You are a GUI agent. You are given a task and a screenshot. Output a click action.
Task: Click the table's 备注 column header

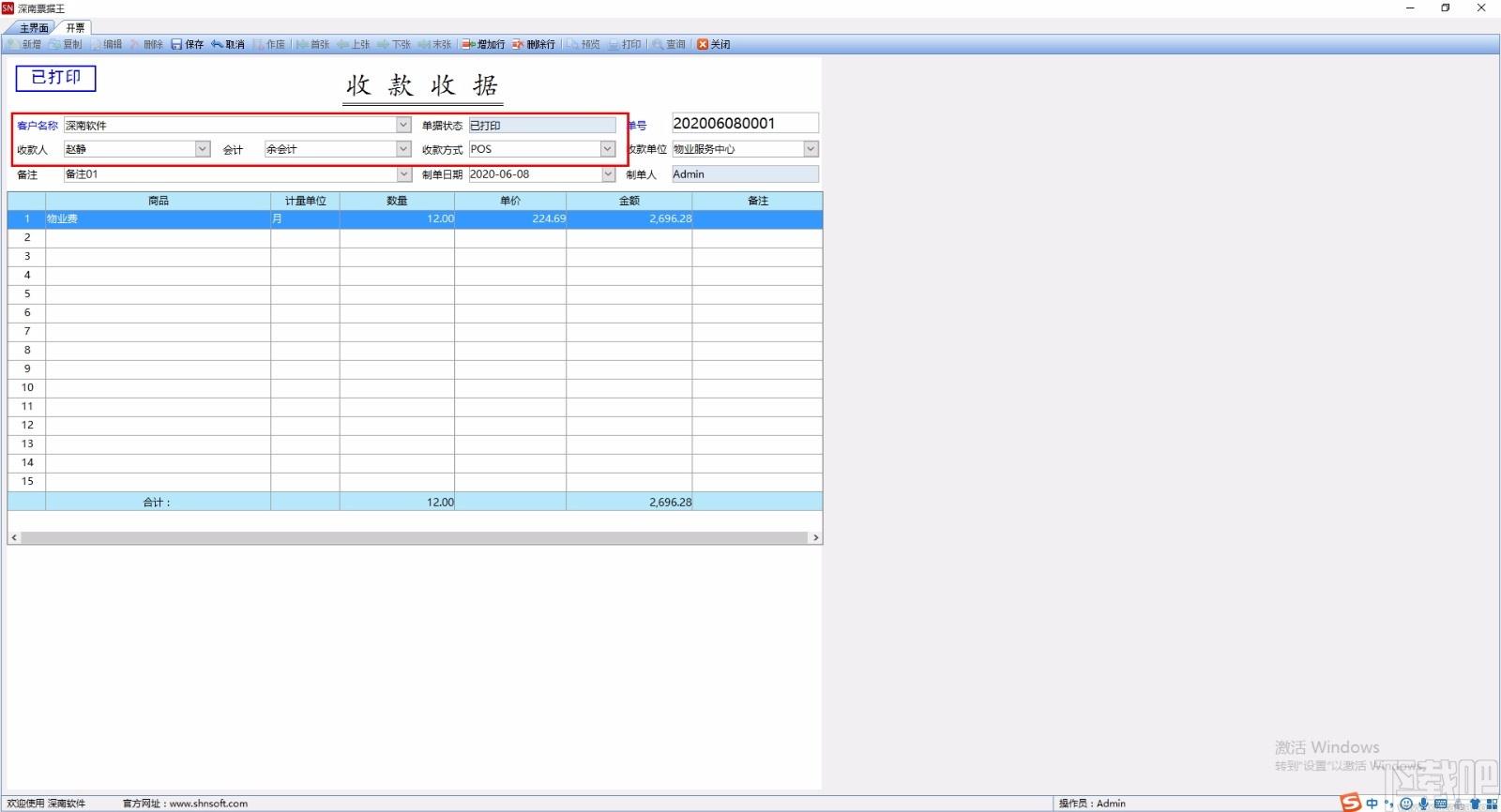[x=757, y=201]
